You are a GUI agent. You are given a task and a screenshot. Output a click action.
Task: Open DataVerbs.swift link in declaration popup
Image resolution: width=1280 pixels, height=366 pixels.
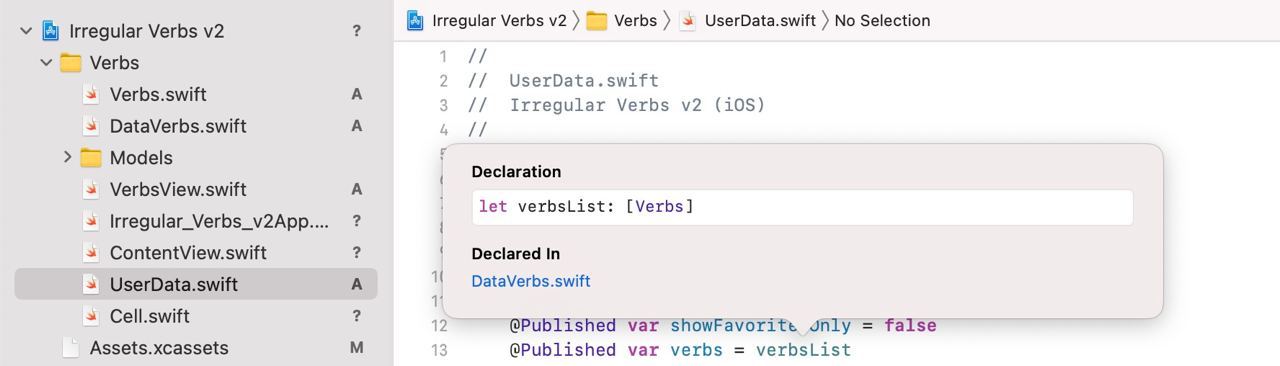tap(531, 281)
